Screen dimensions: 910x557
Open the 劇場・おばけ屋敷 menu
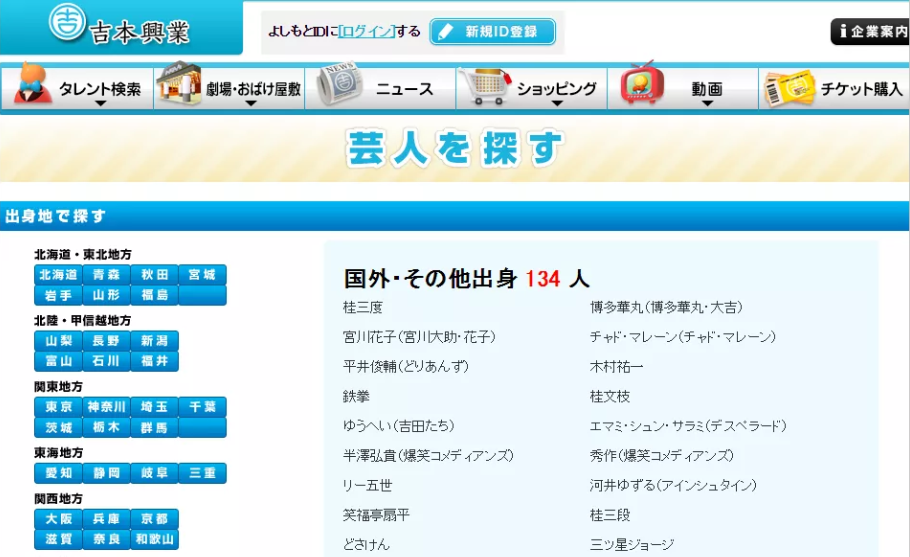[x=229, y=88]
